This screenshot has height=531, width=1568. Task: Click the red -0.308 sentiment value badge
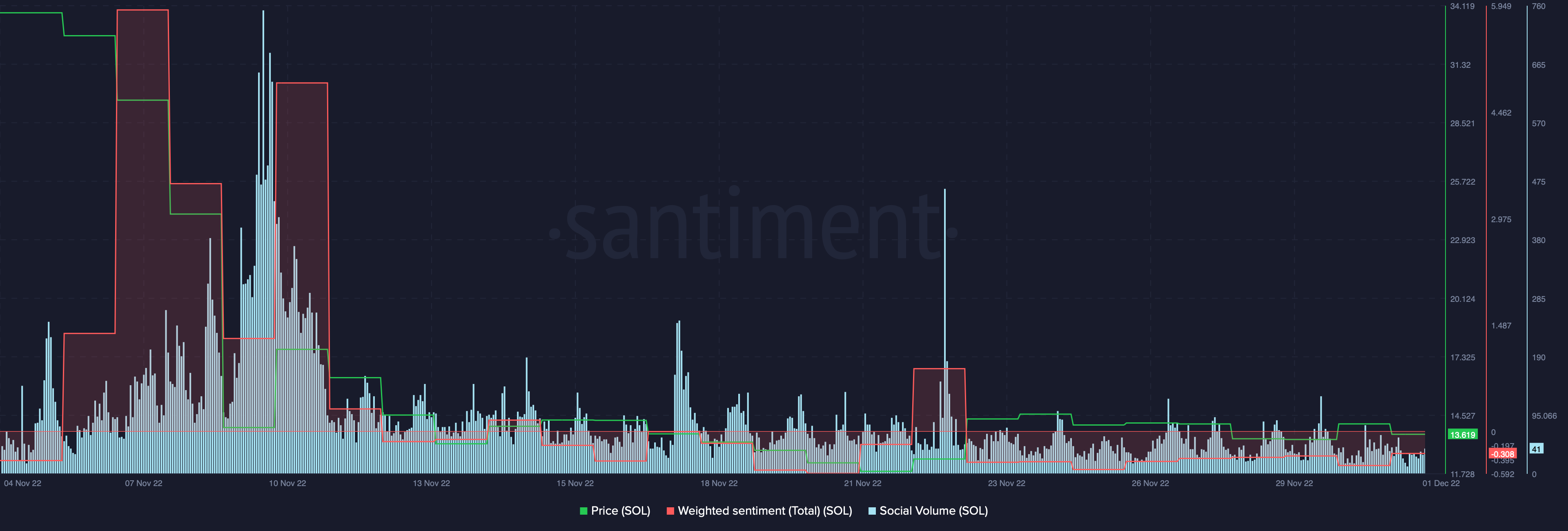[x=1502, y=454]
